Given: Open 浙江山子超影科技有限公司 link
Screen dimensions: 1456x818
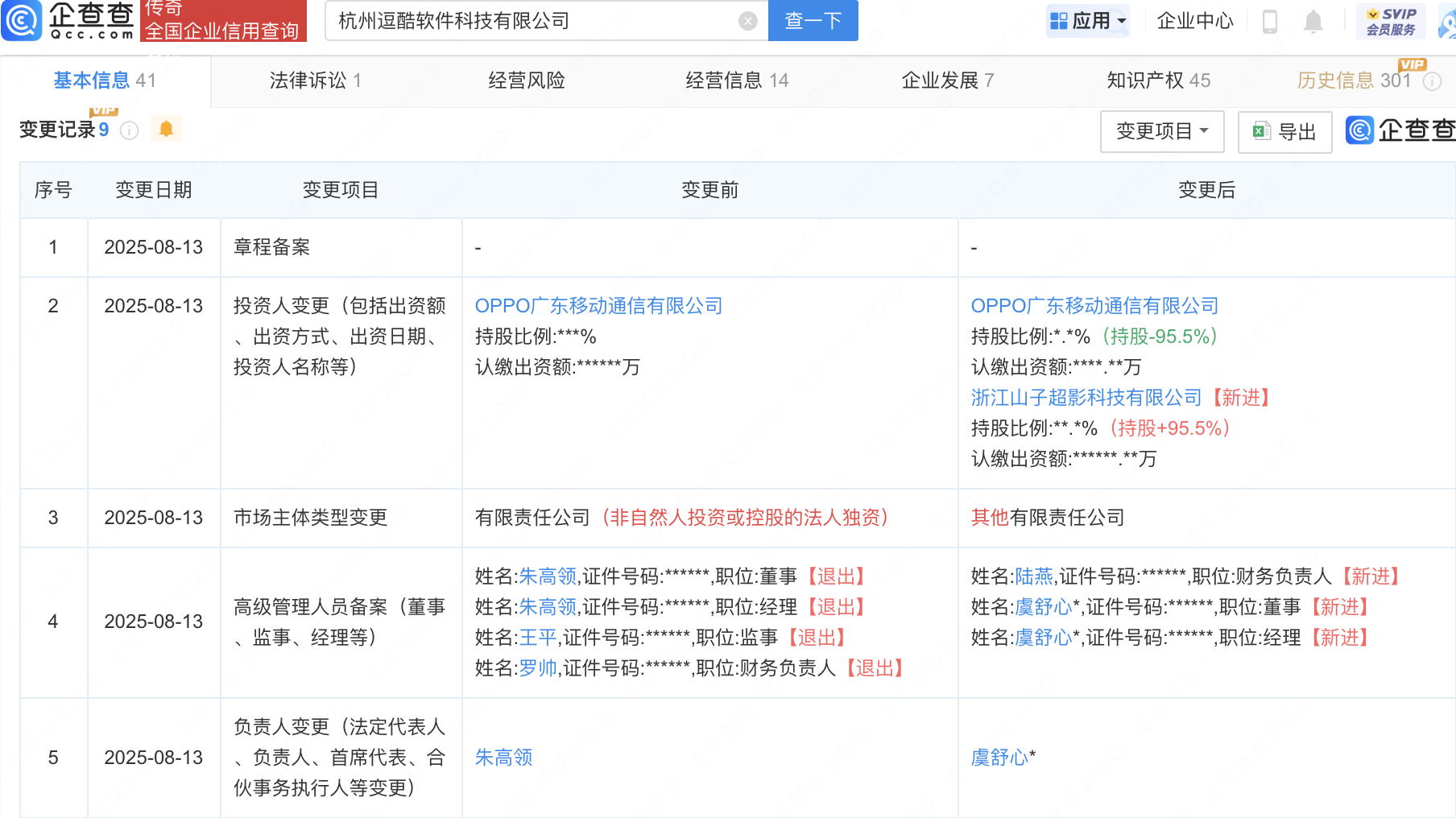Looking at the screenshot, I should coord(1086,398).
